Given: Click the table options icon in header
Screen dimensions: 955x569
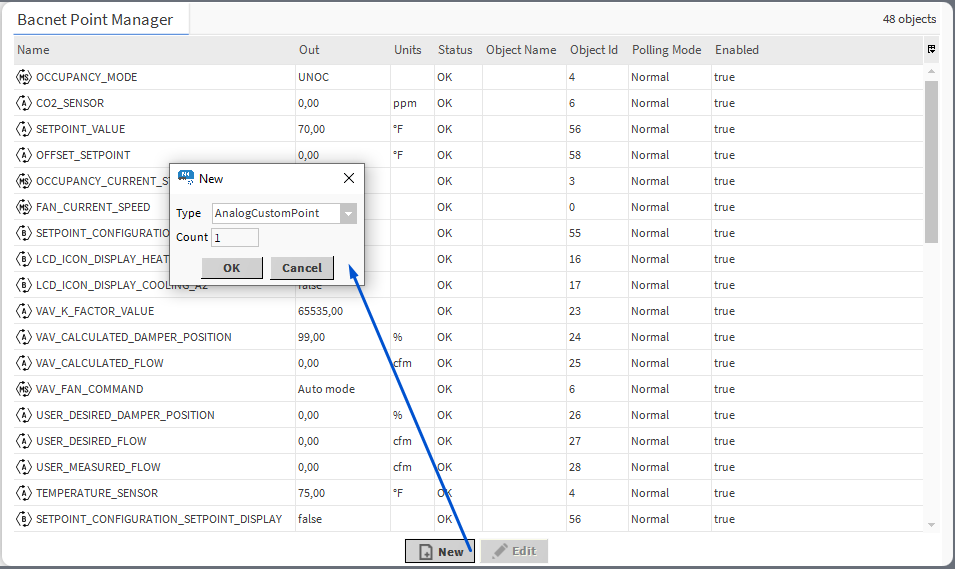Looking at the screenshot, I should [x=931, y=49].
